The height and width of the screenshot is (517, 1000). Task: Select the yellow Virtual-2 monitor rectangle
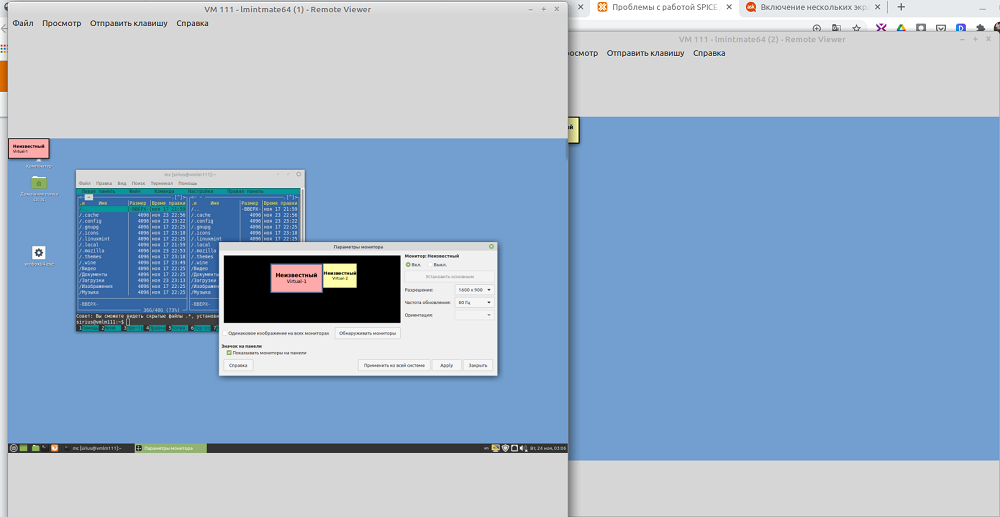pyautogui.click(x=340, y=275)
